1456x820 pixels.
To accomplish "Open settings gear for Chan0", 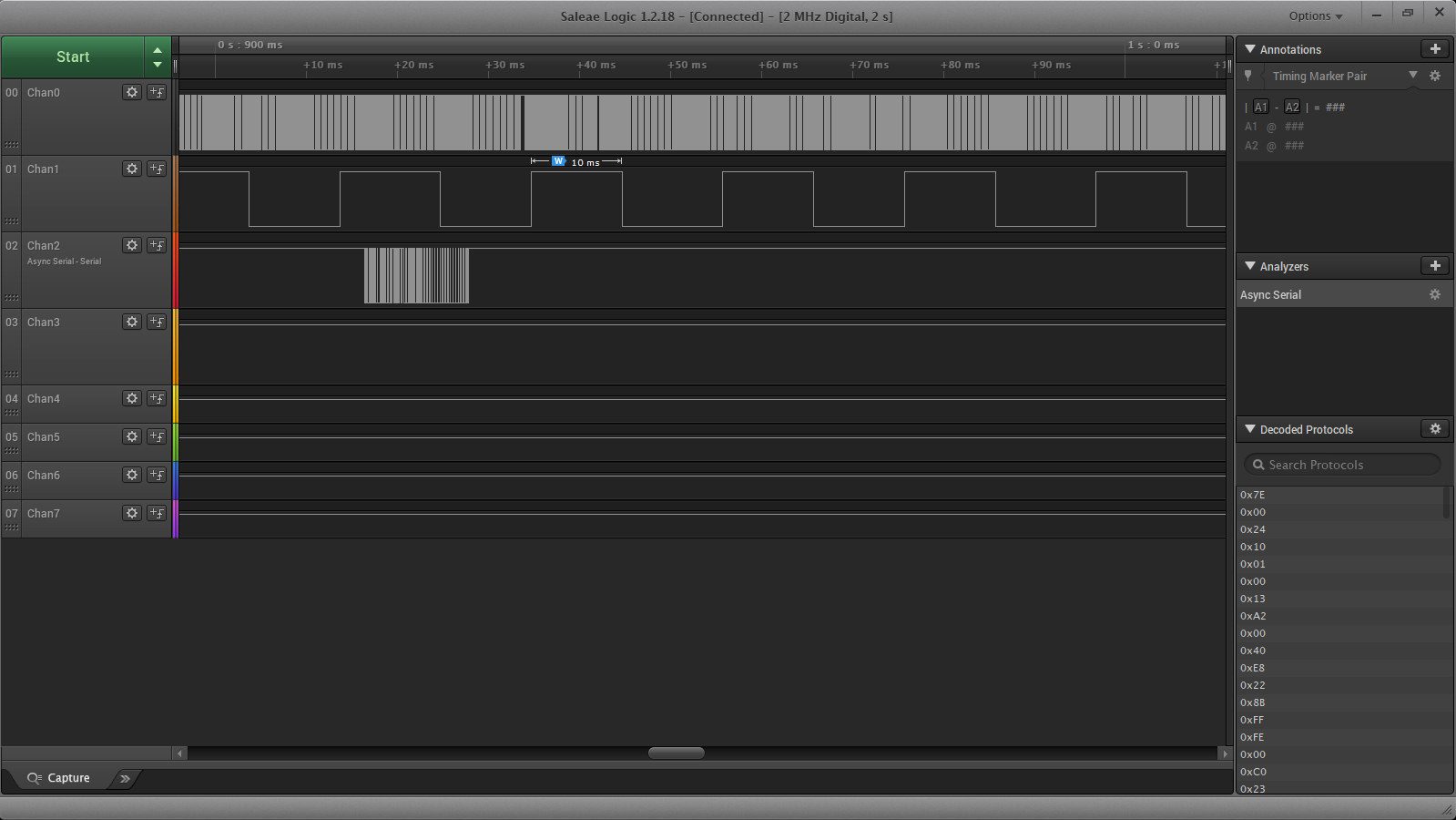I will point(132,92).
